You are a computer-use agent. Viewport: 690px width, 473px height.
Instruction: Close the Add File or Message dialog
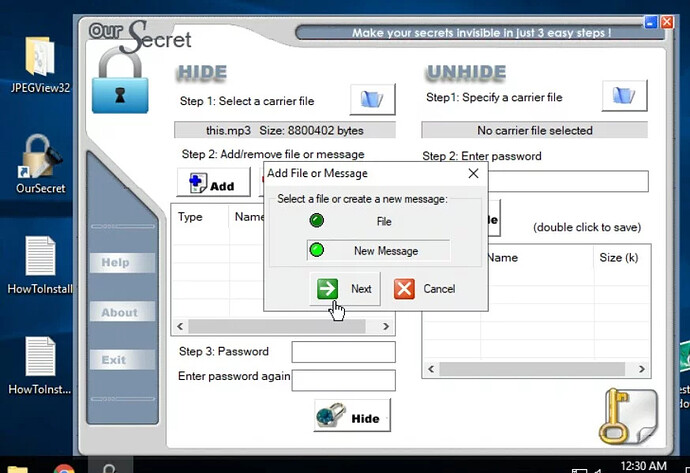tap(473, 173)
